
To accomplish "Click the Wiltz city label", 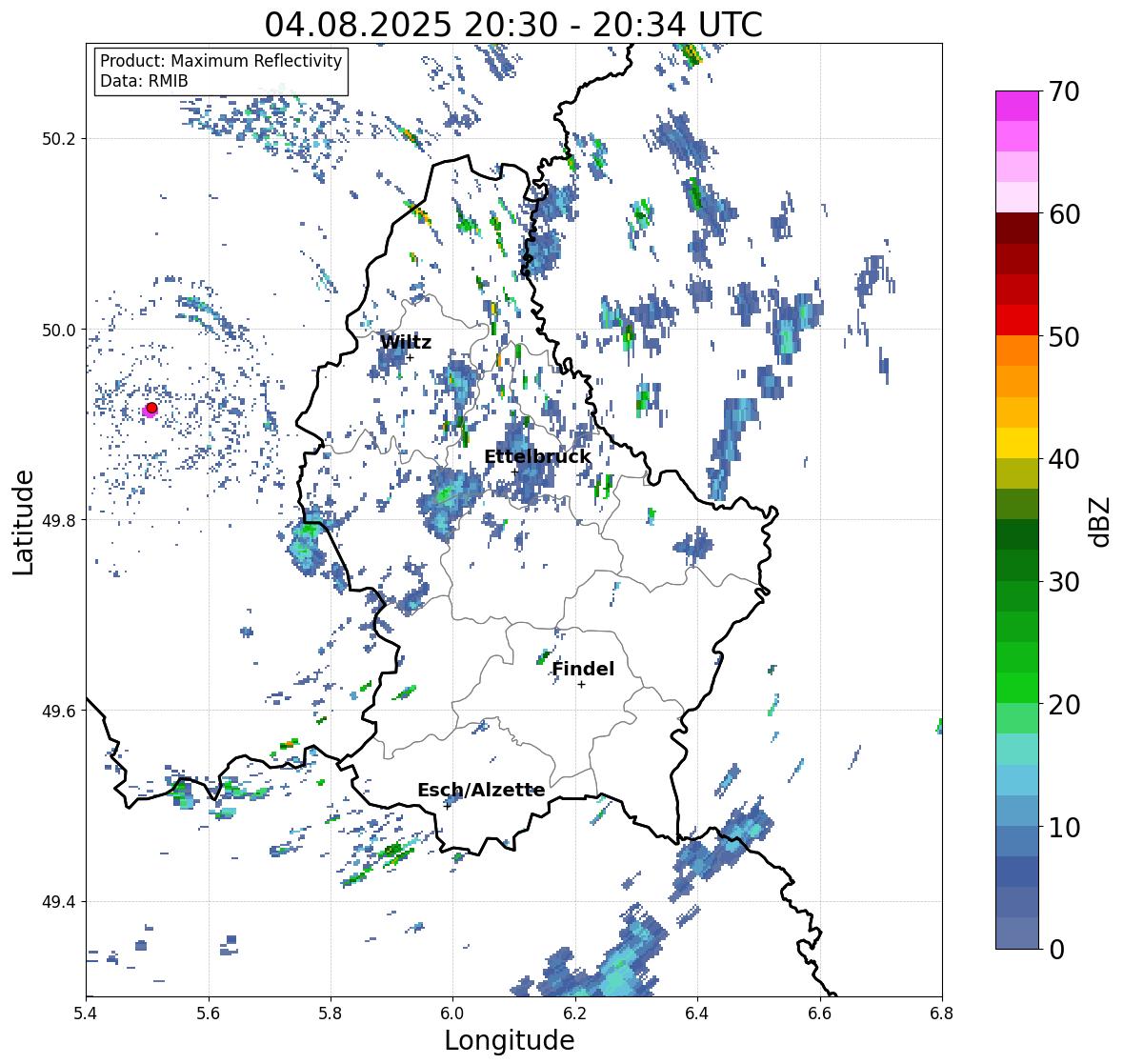I will pyautogui.click(x=406, y=342).
